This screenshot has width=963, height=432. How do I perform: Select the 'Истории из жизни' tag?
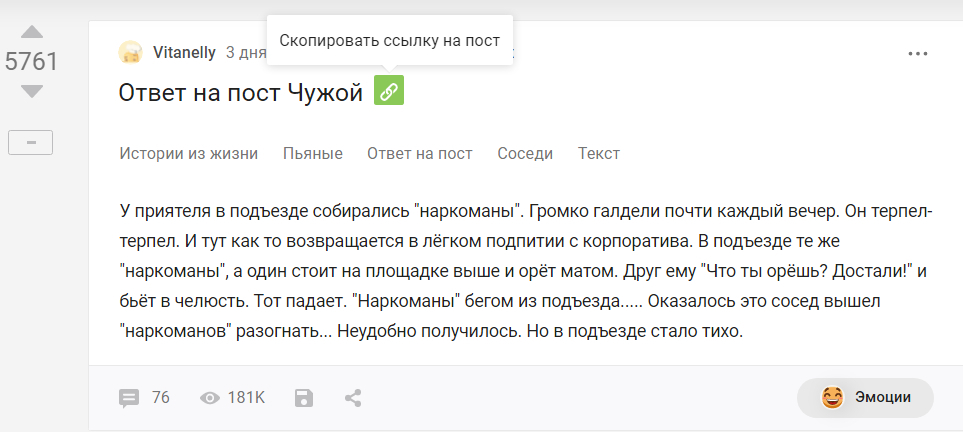pyautogui.click(x=189, y=154)
